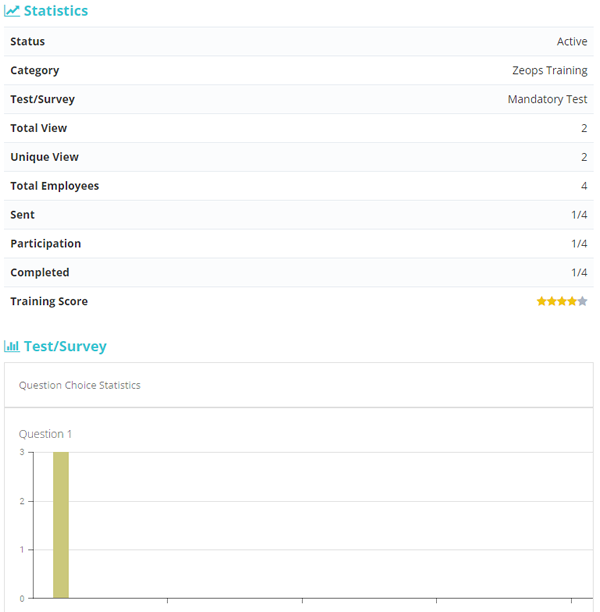Click the Completed row label

pyautogui.click(x=39, y=273)
